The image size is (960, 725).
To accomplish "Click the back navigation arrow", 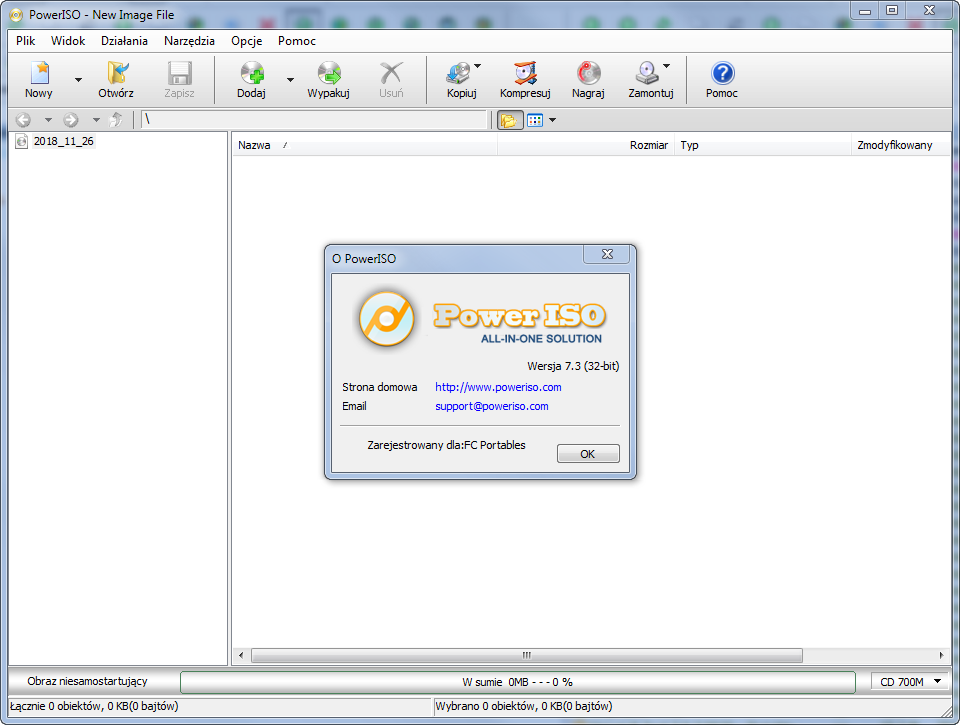I will click(23, 120).
